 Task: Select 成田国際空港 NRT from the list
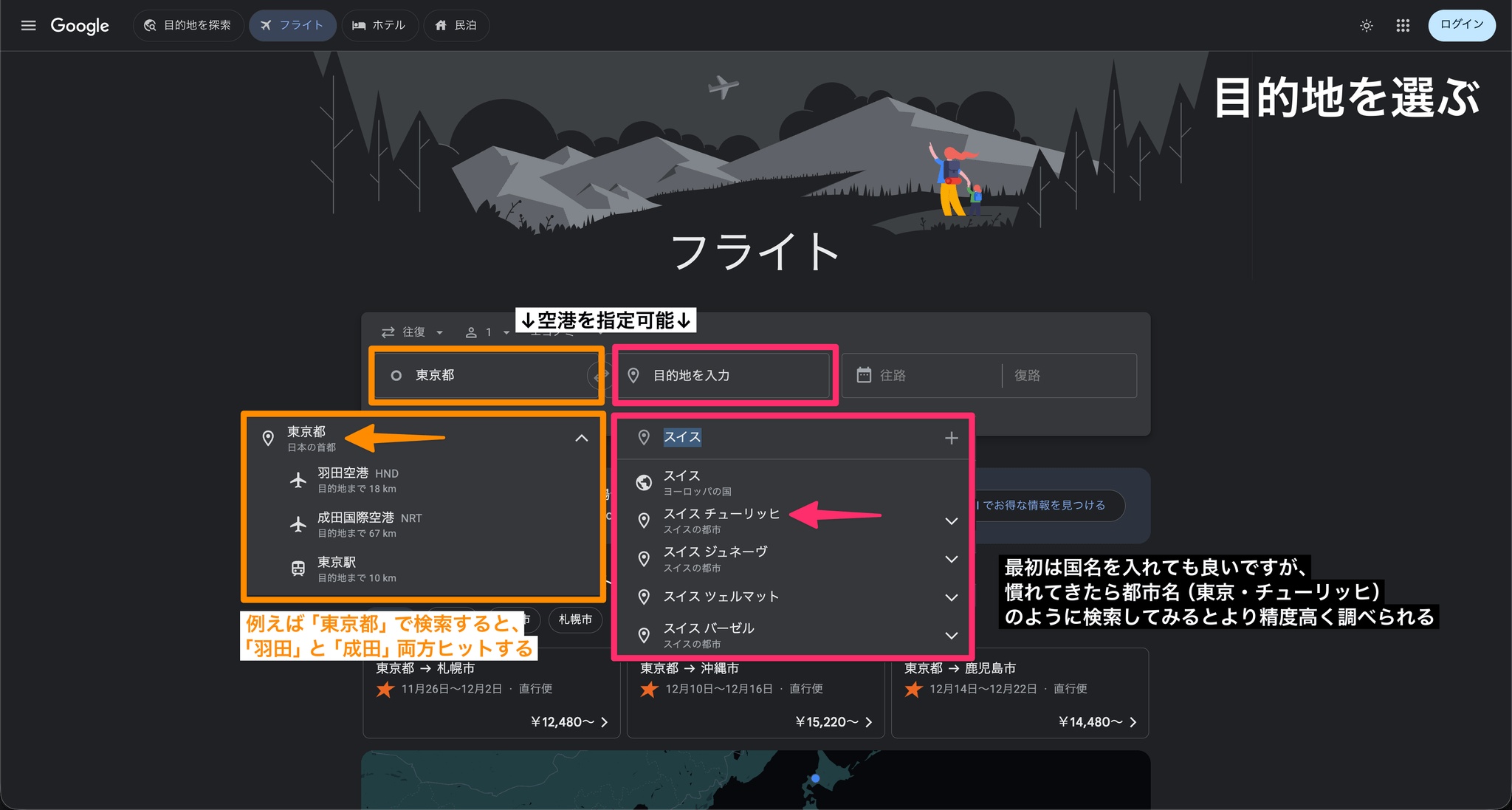point(425,524)
